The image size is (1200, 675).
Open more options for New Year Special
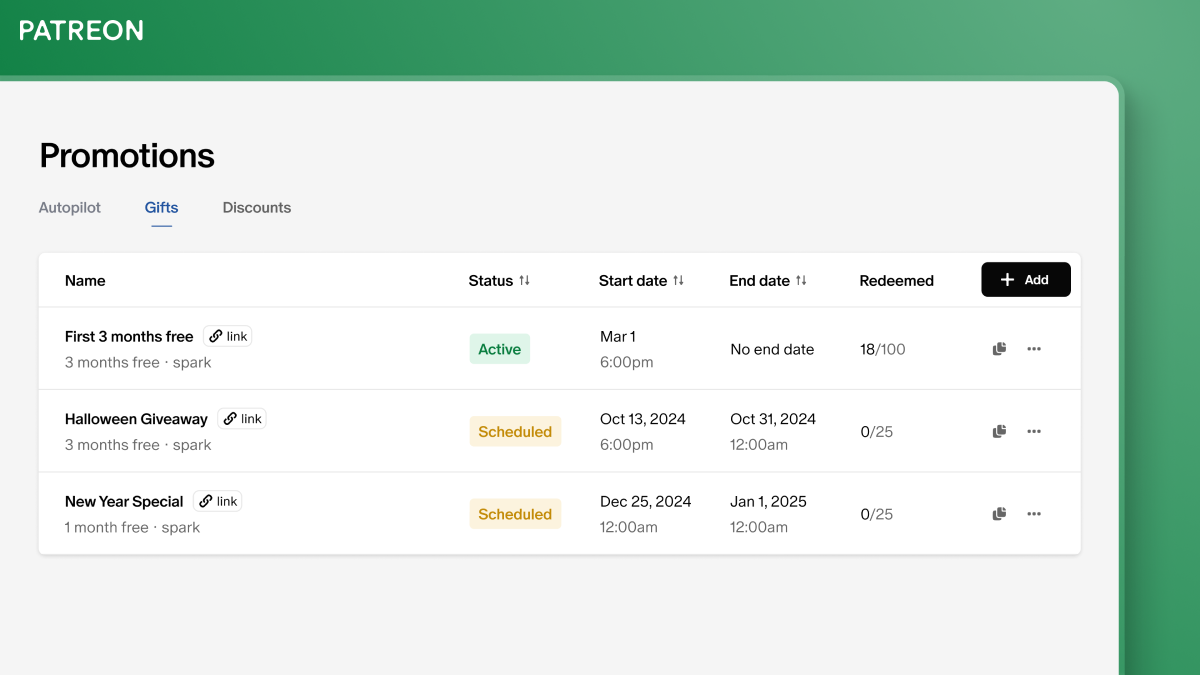coord(1034,514)
